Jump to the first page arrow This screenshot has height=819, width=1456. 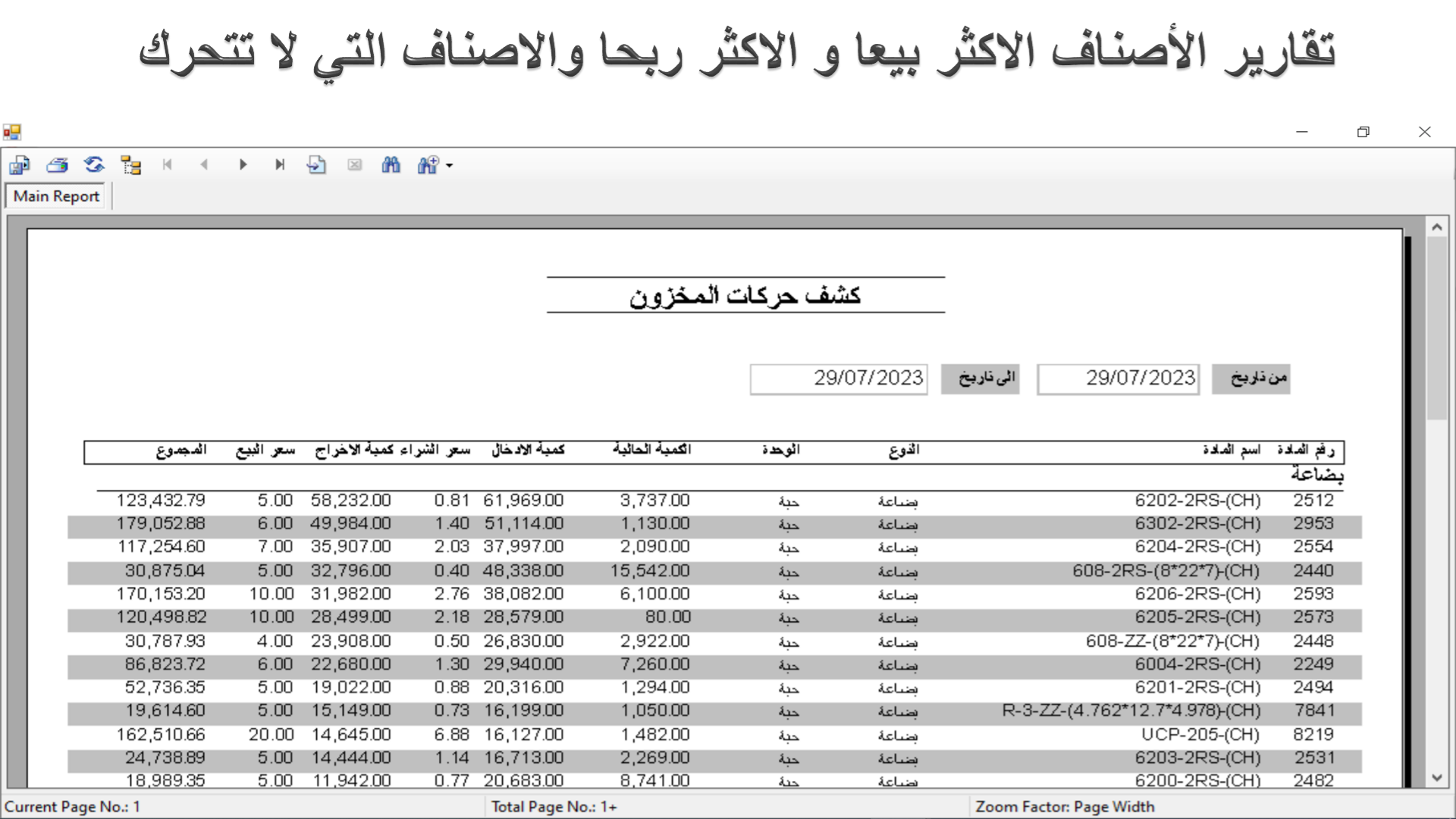168,165
